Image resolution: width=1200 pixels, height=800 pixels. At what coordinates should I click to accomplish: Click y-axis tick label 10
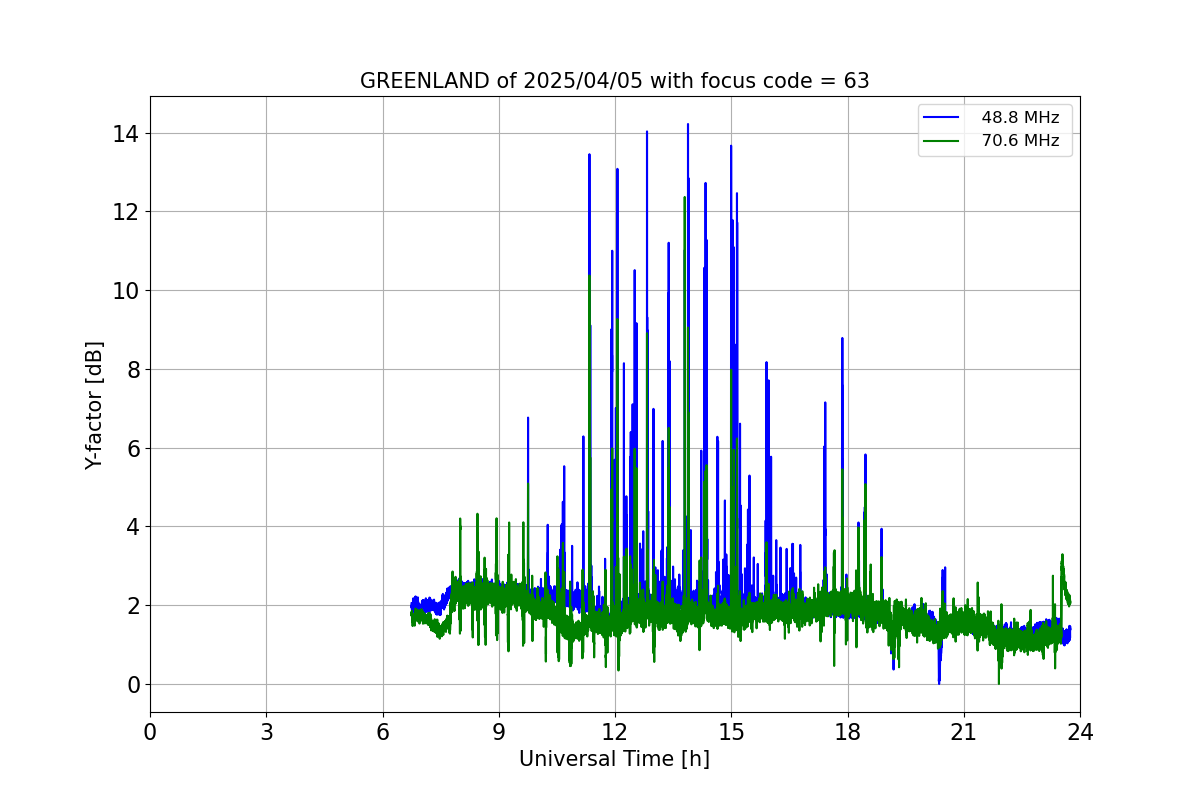coord(127,291)
